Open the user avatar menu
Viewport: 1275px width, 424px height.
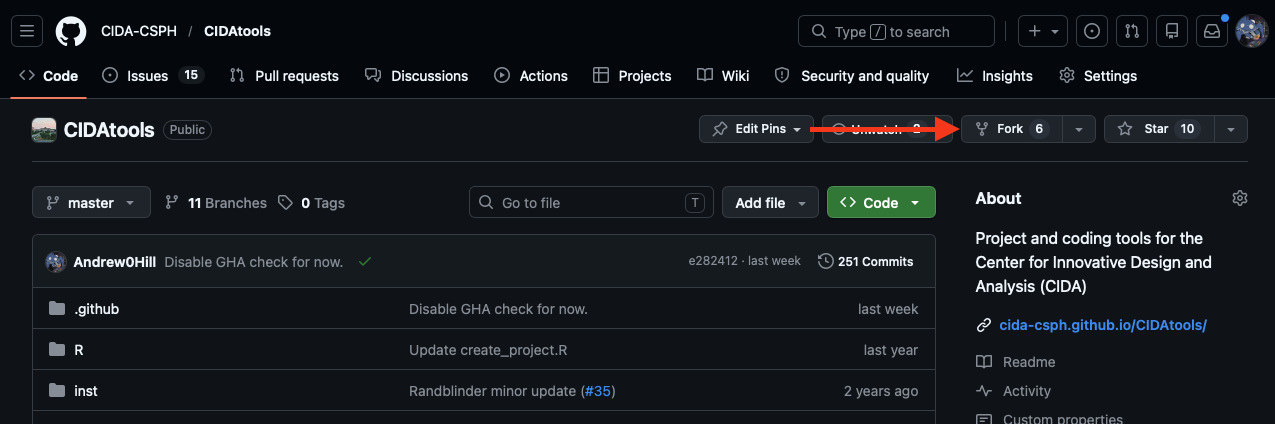click(x=1252, y=31)
